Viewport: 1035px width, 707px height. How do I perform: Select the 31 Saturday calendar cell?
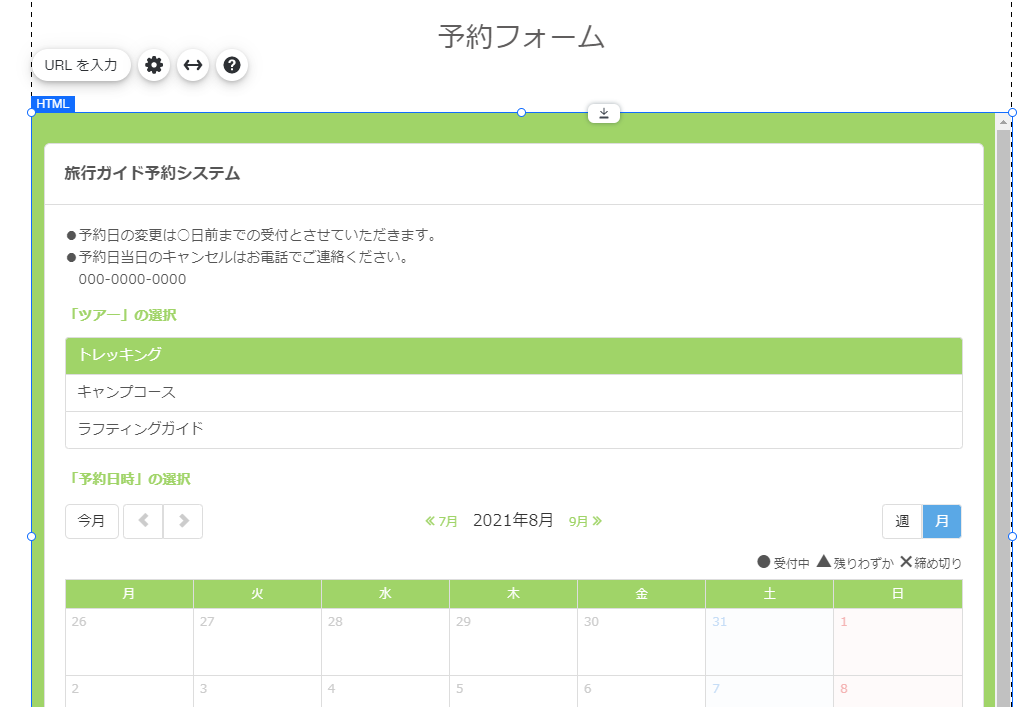coord(769,641)
